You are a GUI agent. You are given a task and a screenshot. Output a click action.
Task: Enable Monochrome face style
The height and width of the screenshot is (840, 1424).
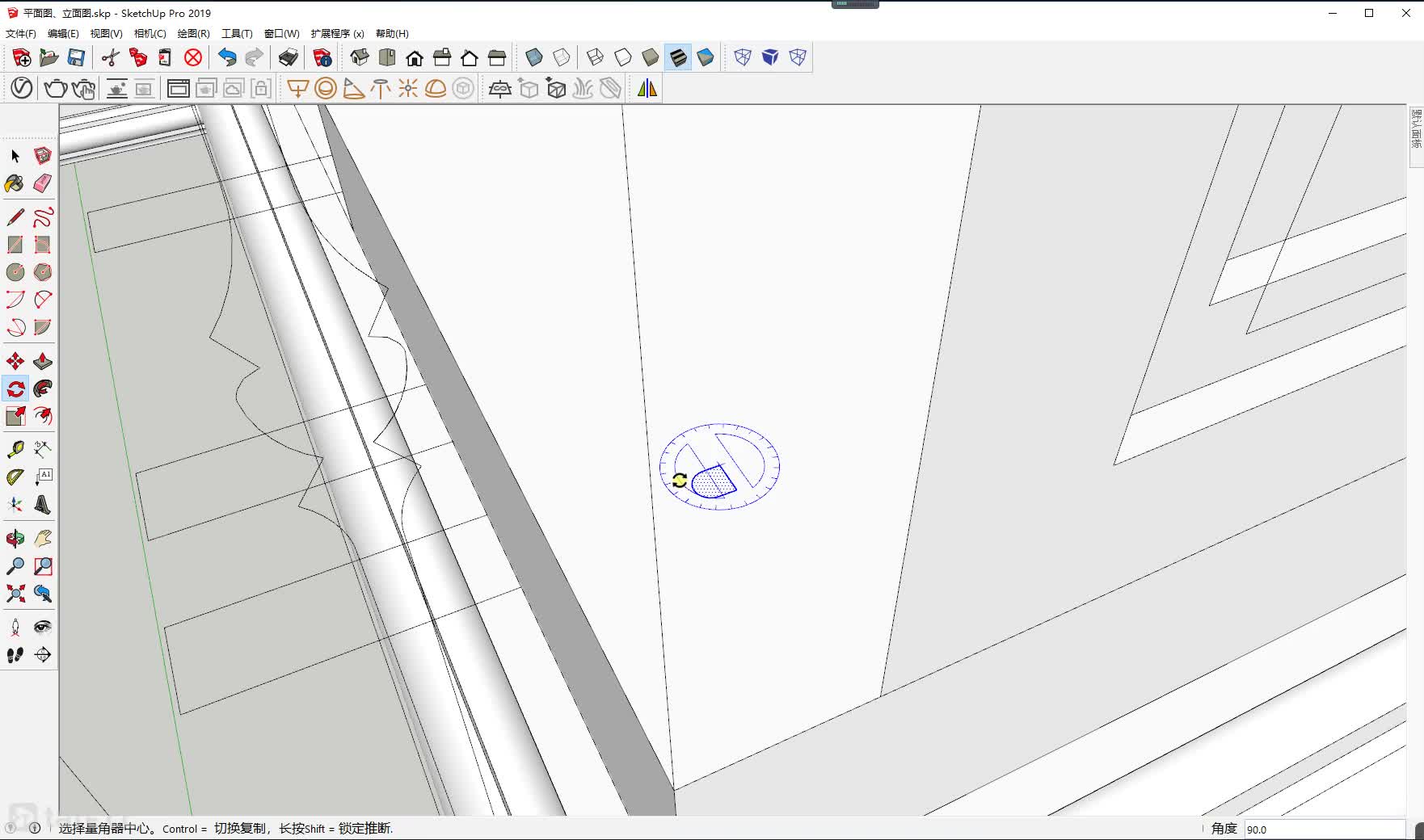[x=706, y=57]
